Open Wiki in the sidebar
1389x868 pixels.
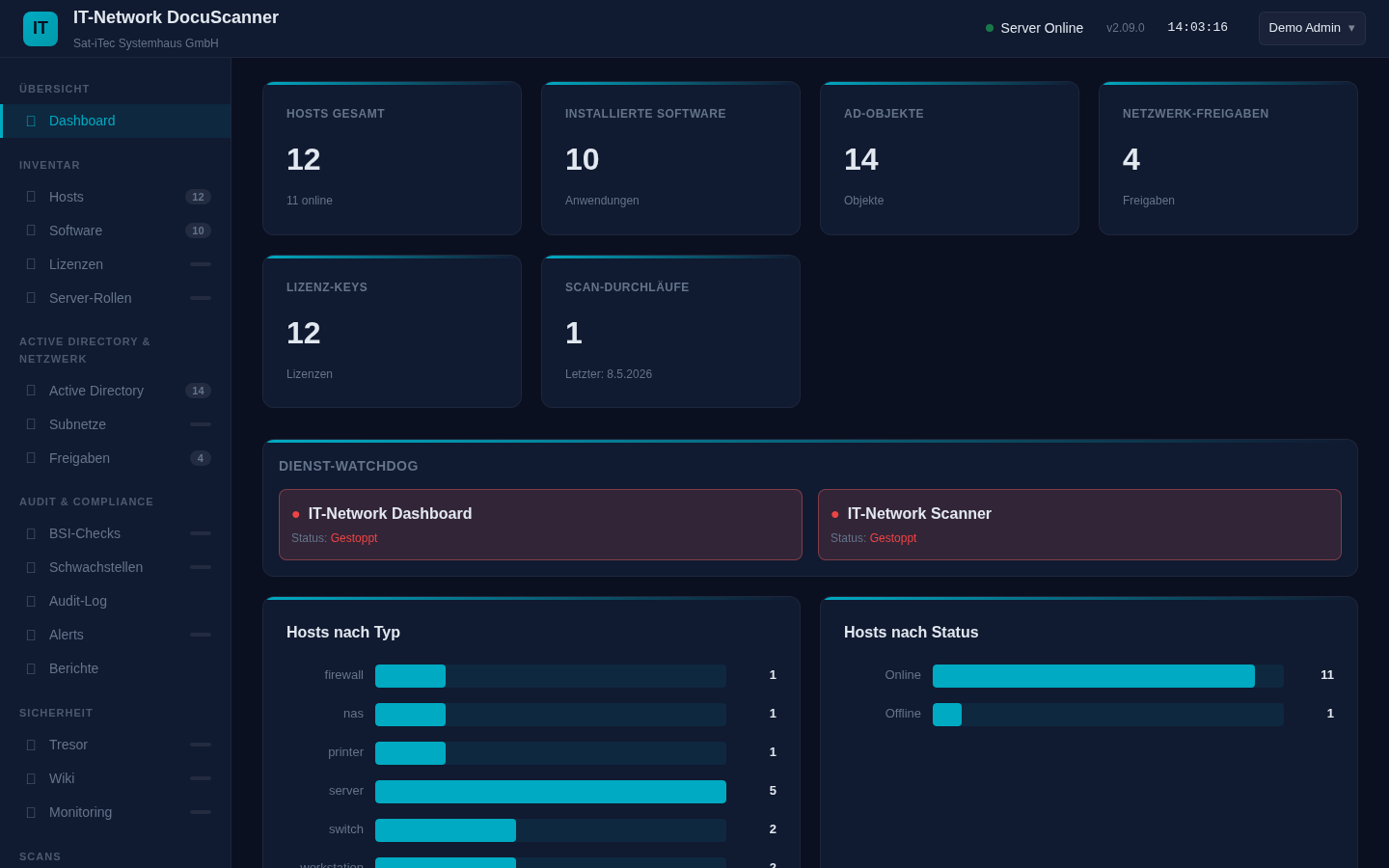point(116,778)
